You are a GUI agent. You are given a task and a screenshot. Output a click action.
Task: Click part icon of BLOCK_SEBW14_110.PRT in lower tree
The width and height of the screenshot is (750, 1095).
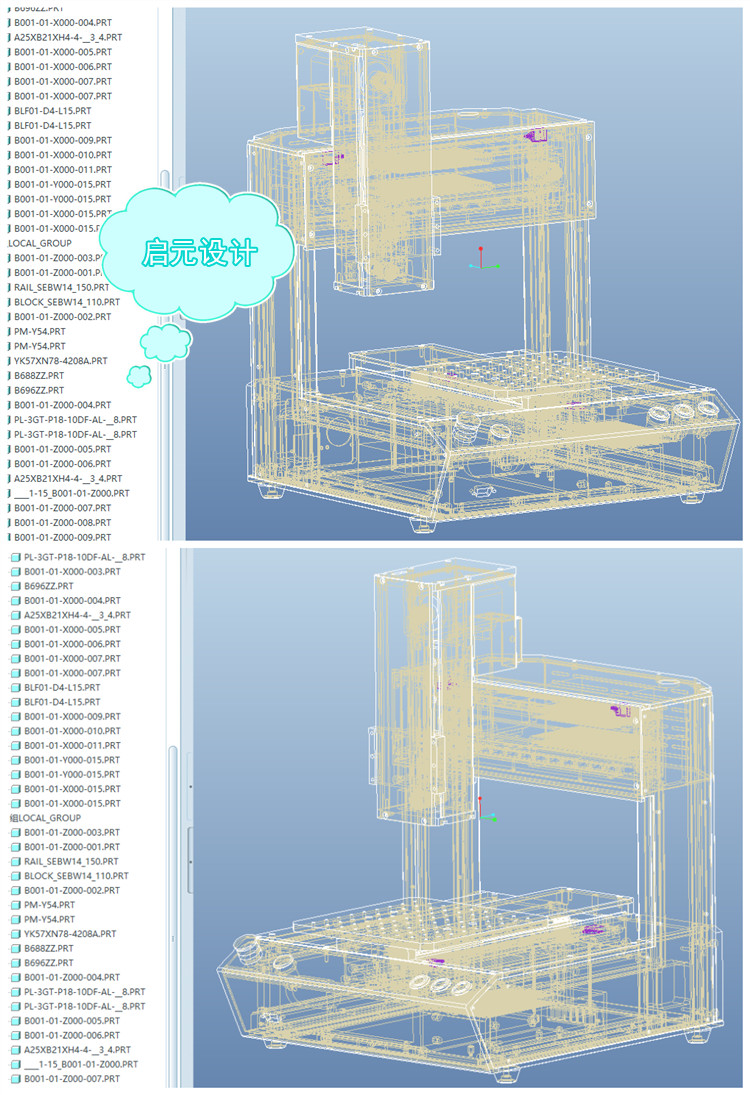[x=15, y=876]
